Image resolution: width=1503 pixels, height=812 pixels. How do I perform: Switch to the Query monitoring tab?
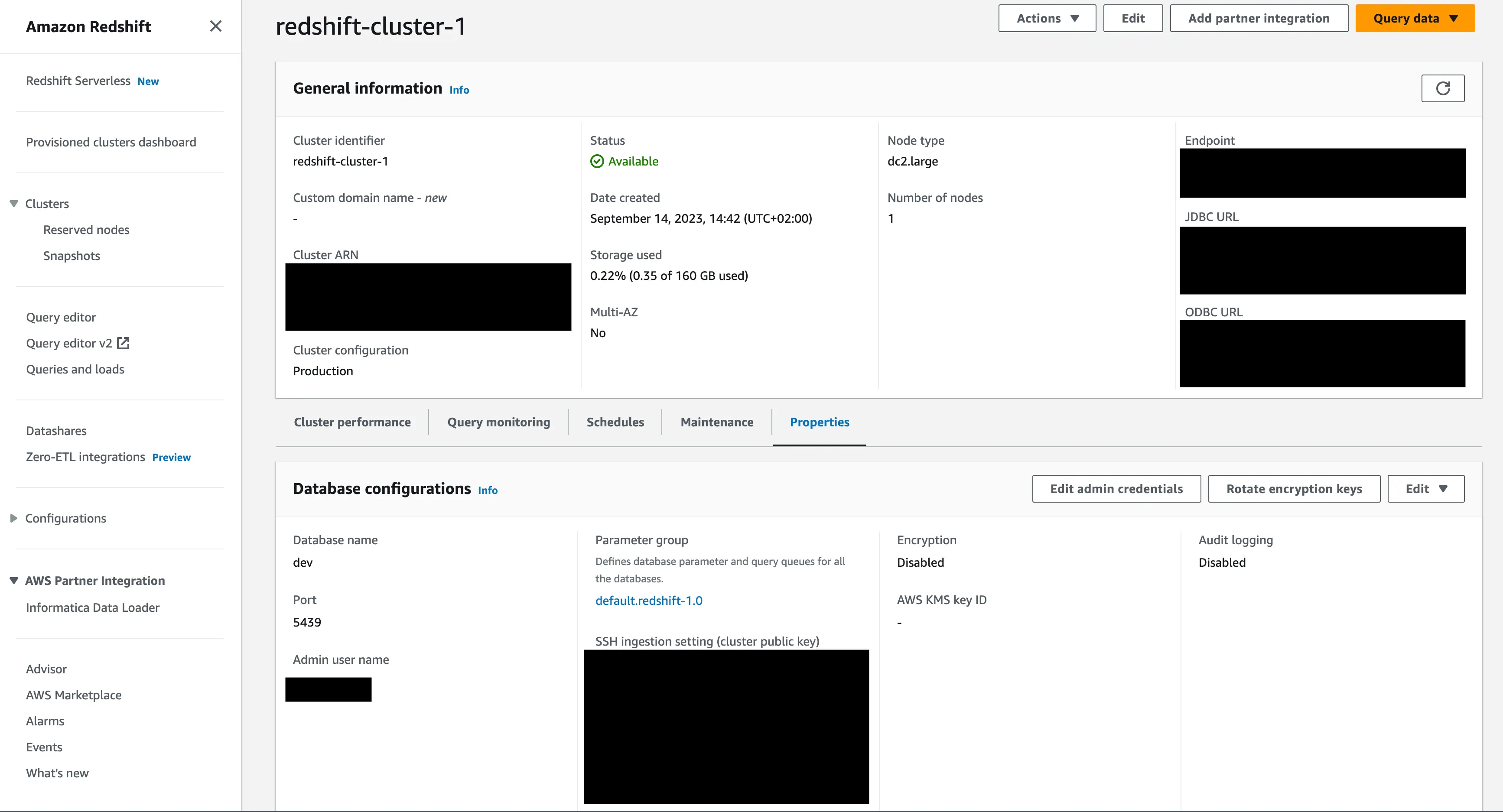(498, 422)
